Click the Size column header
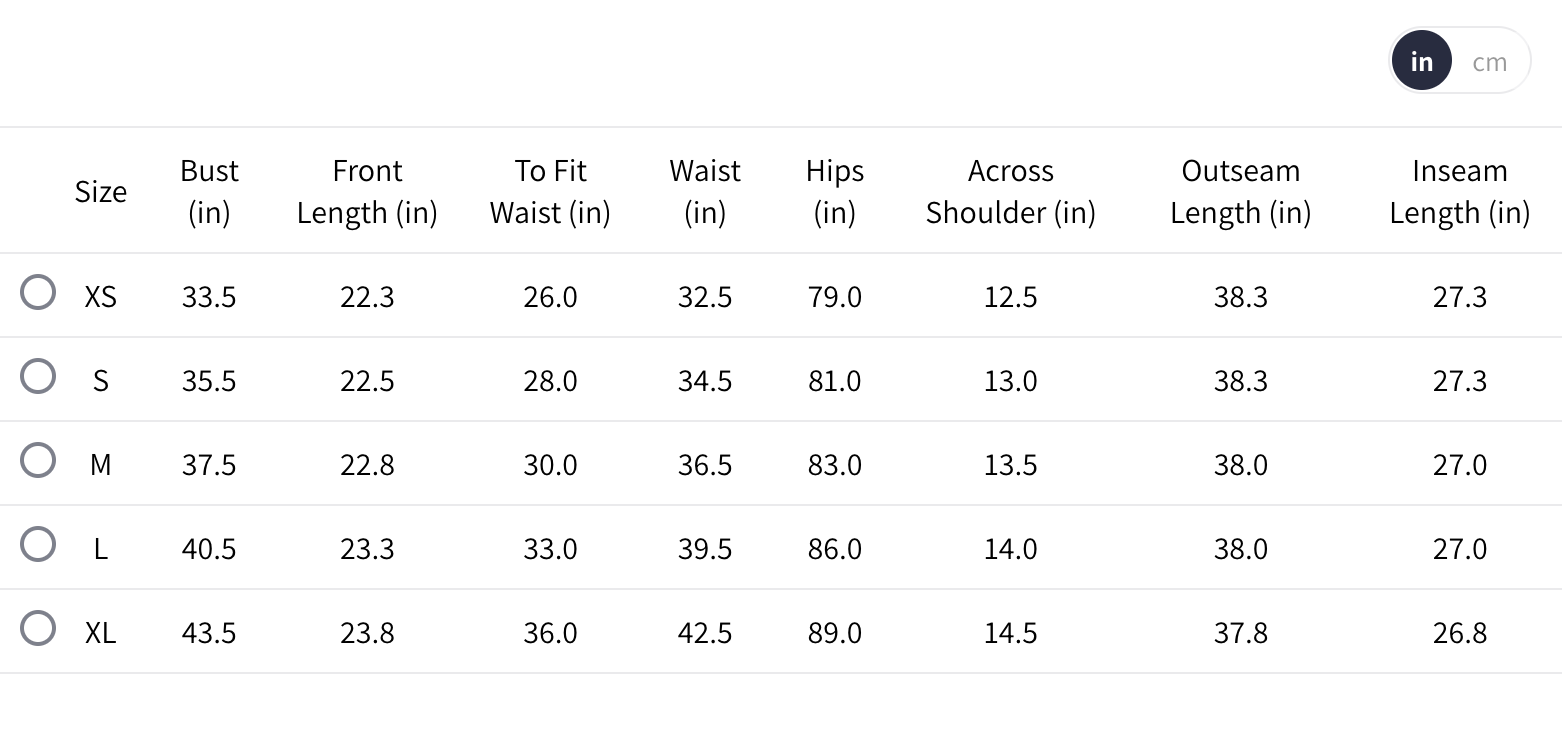Screen dimensions: 1562x750 (101, 191)
